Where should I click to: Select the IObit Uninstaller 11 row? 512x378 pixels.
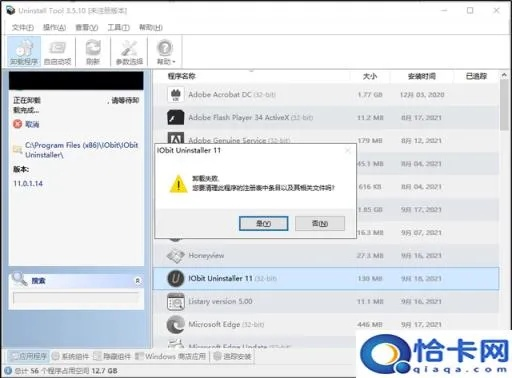pyautogui.click(x=326, y=278)
